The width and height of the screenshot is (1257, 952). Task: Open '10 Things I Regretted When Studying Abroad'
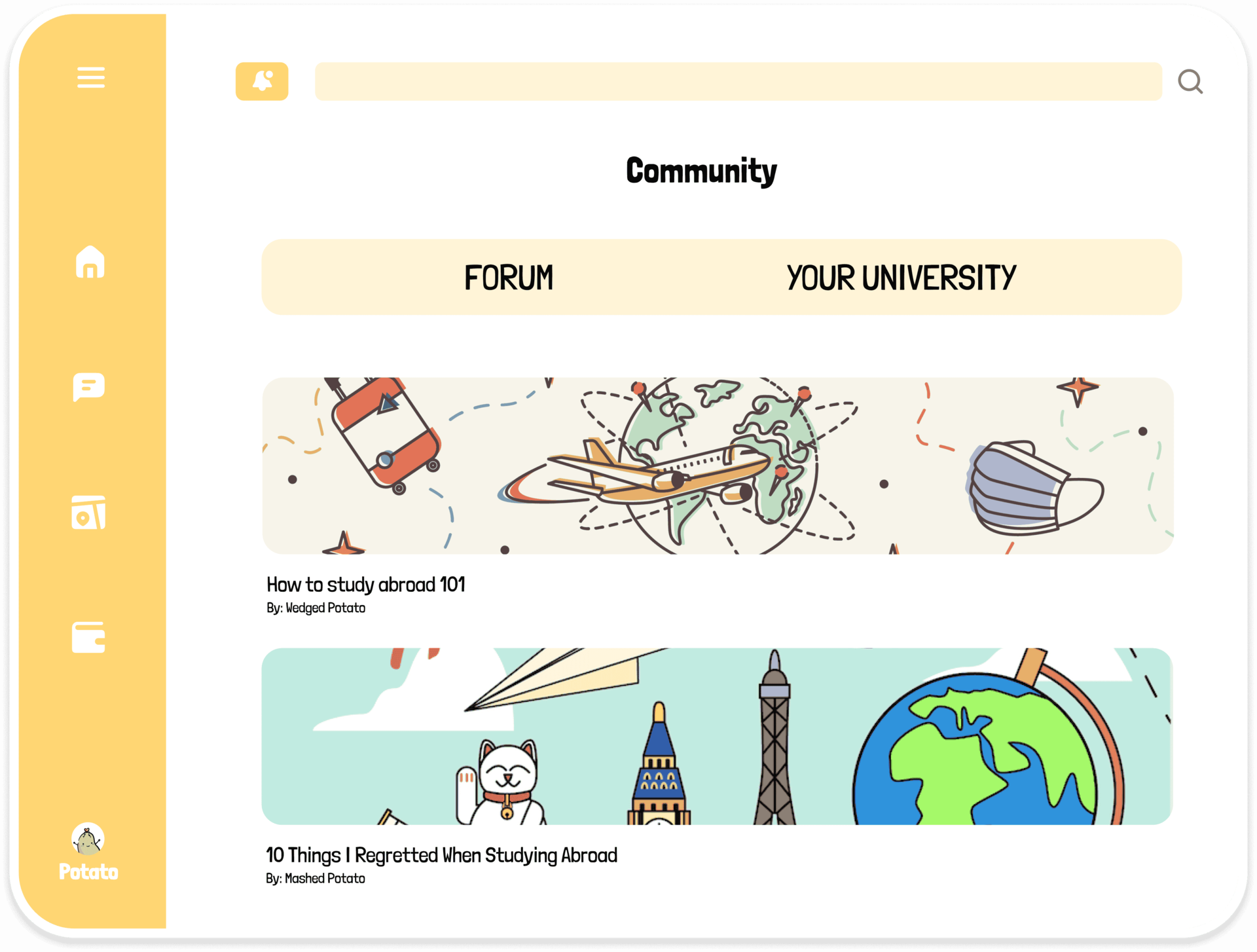[442, 855]
